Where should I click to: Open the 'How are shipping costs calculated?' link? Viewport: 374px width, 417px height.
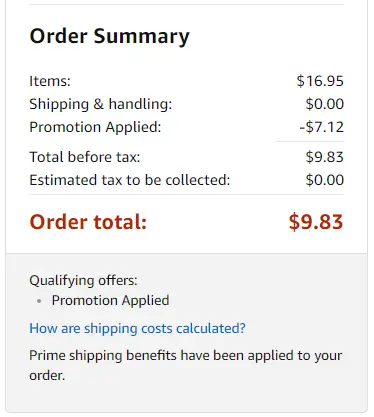click(x=137, y=329)
